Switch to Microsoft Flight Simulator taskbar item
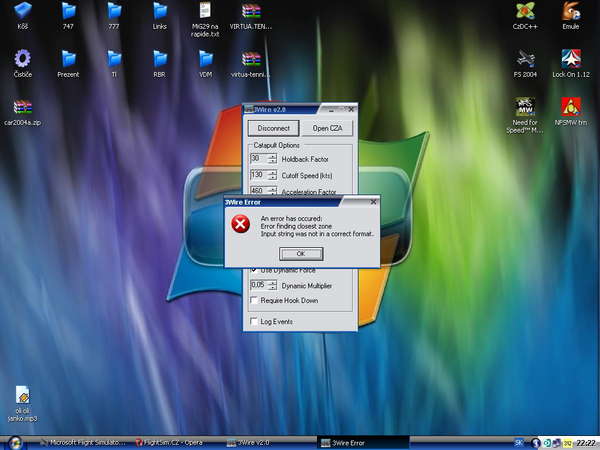The width and height of the screenshot is (600, 450). (83, 443)
